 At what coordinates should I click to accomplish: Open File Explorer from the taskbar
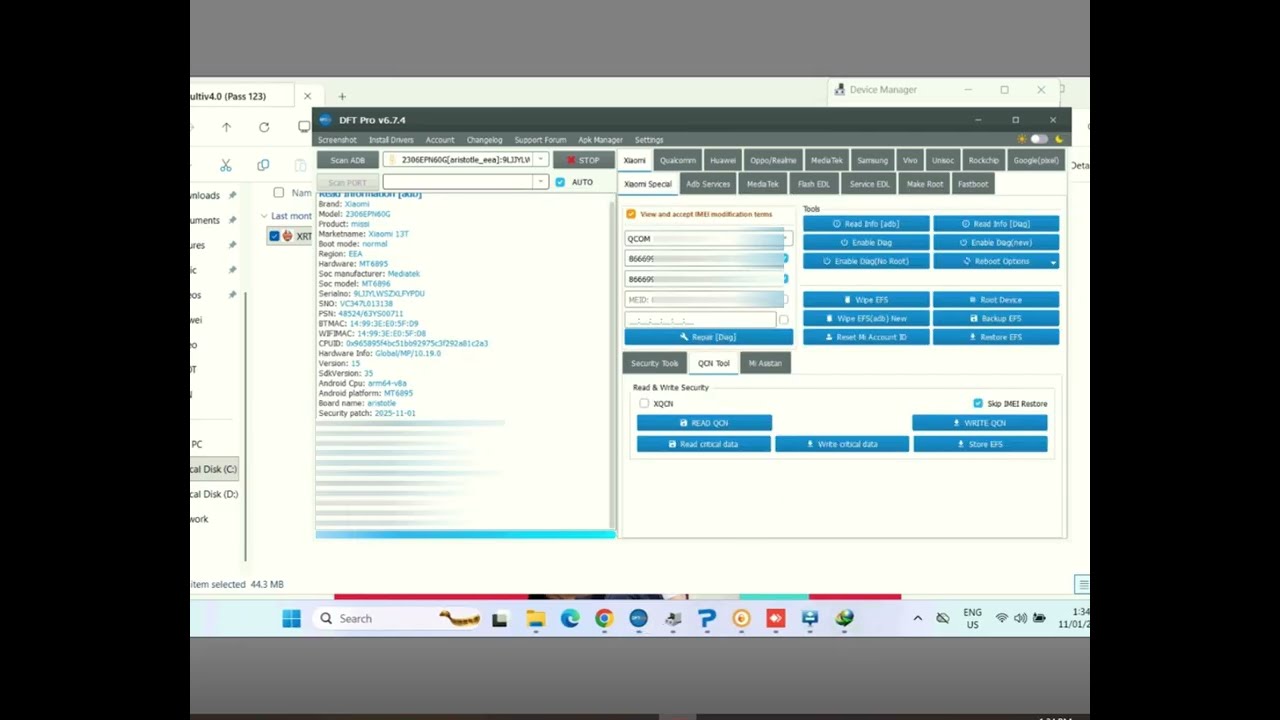[x=536, y=619]
